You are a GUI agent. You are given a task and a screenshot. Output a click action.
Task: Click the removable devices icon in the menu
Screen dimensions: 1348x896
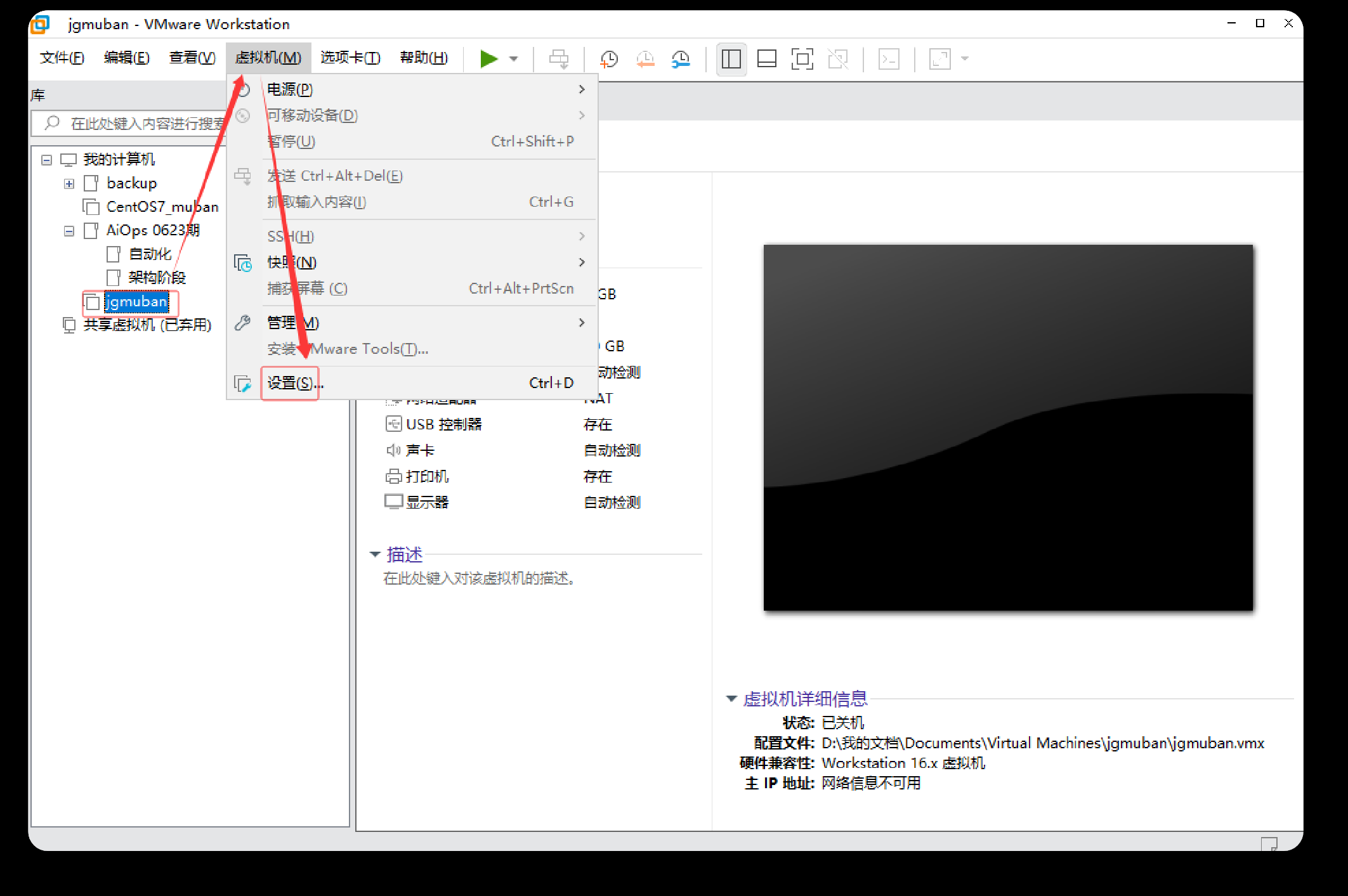243,115
